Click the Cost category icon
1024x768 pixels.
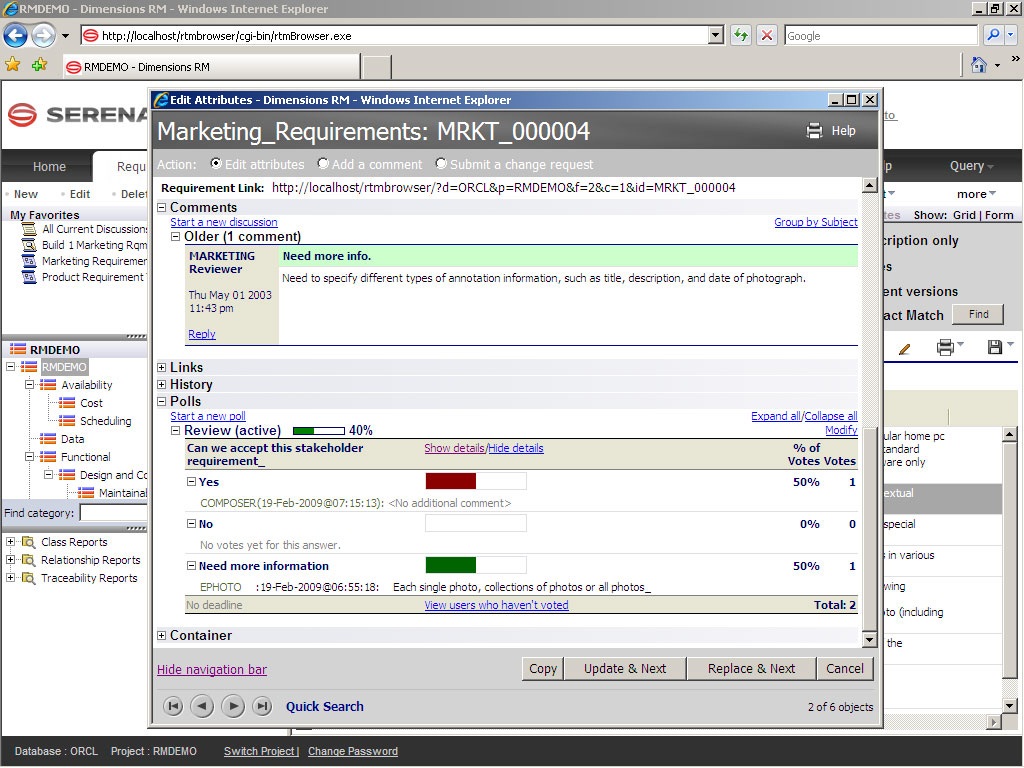[x=67, y=403]
